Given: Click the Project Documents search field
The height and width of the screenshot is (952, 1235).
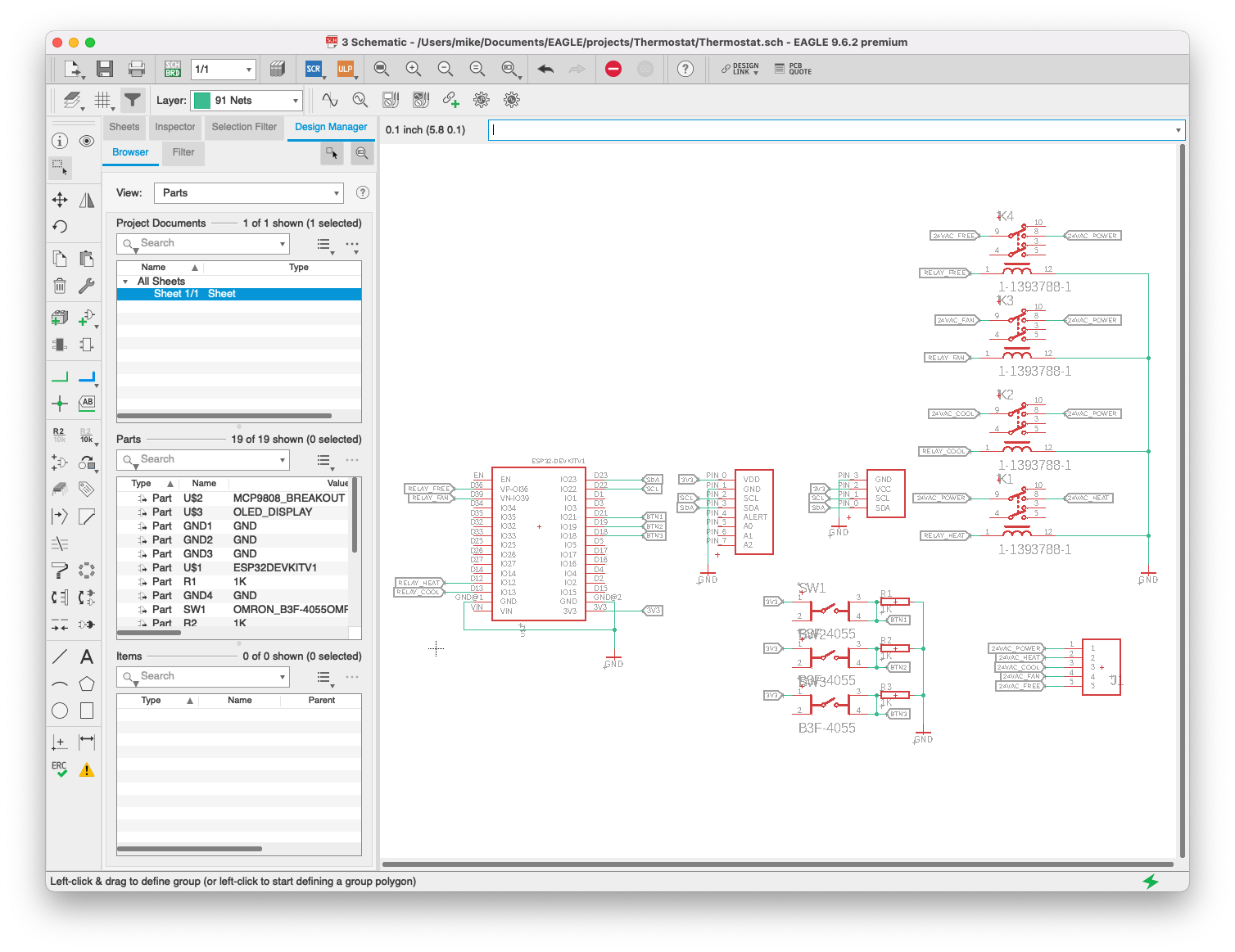Looking at the screenshot, I should tap(203, 243).
